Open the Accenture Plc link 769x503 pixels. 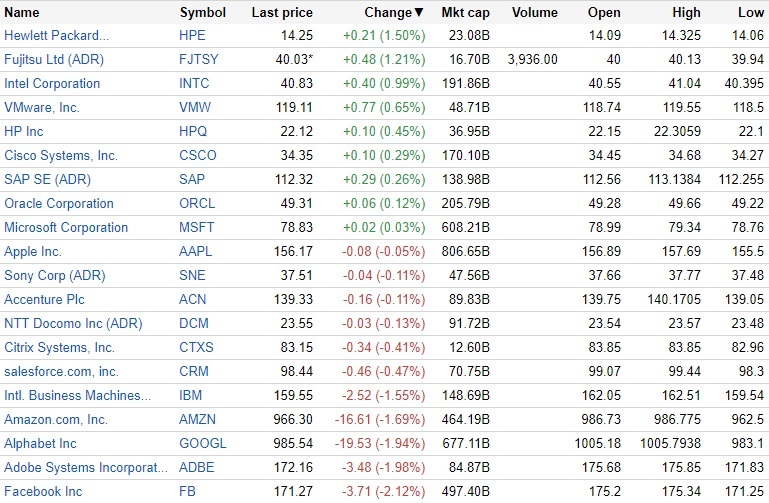pos(45,299)
